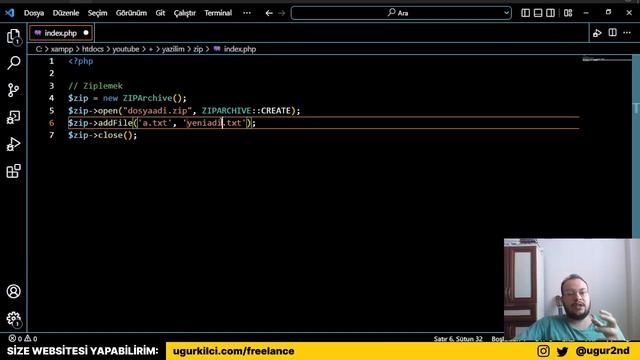Click Satır 6, Sütun 32 status entry
The image size is (640, 360).
[x=458, y=339]
